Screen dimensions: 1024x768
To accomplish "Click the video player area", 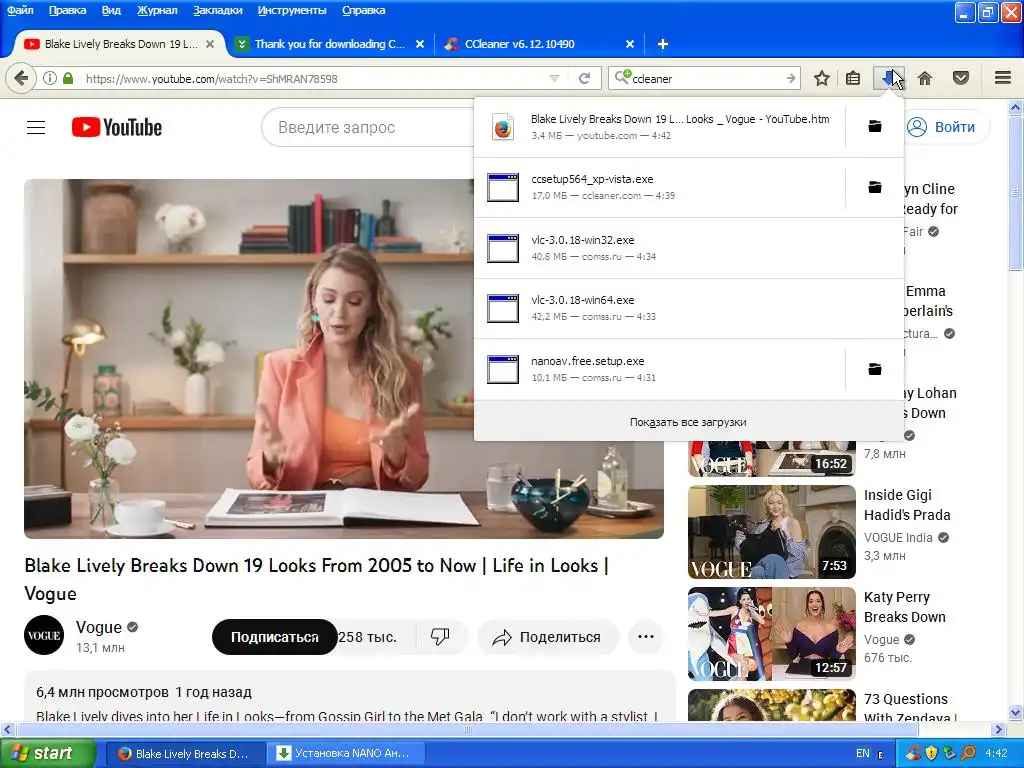I will pyautogui.click(x=344, y=359).
